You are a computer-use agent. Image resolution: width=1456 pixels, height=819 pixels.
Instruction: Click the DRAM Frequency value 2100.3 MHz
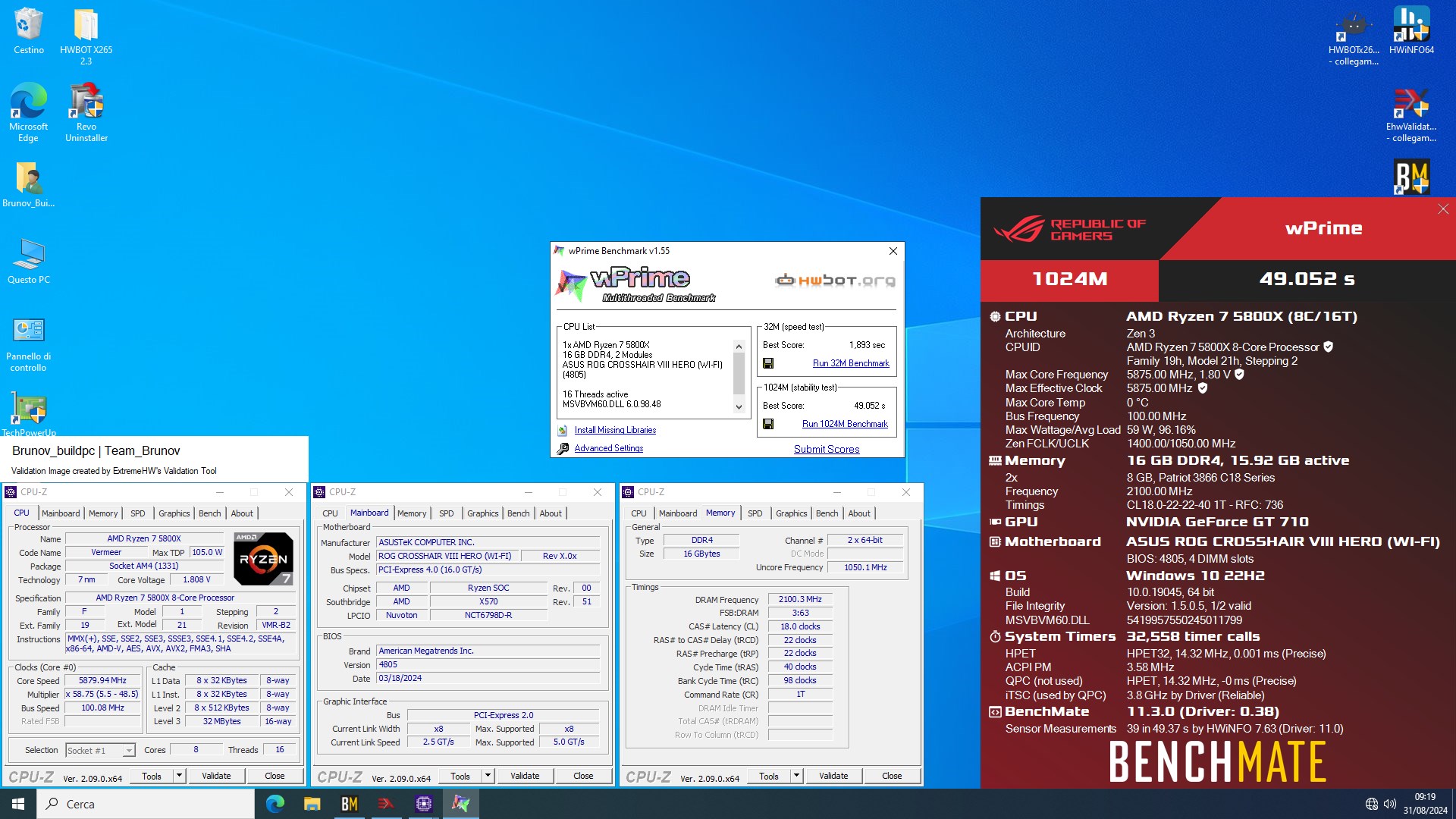pyautogui.click(x=800, y=599)
